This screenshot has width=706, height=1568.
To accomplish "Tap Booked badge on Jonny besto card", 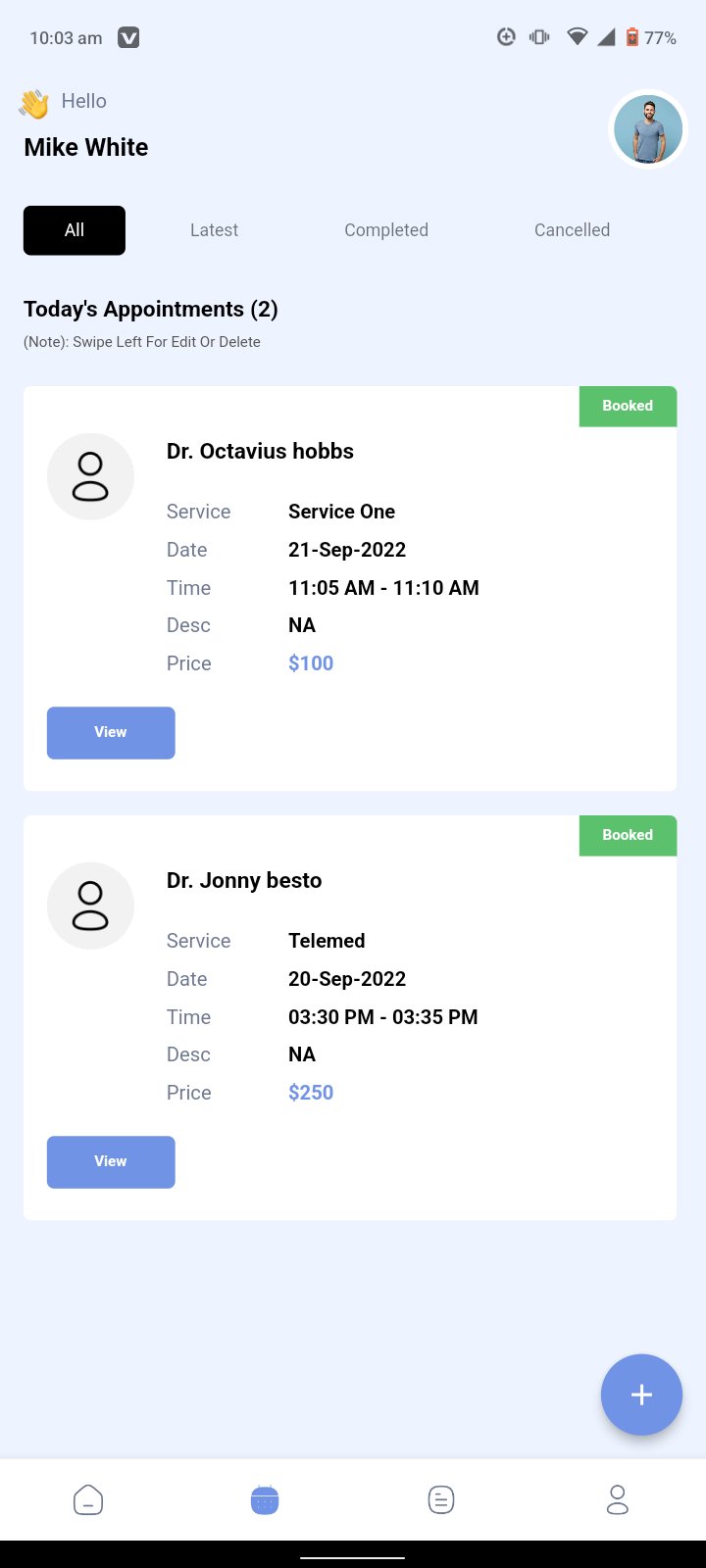I will point(628,835).
